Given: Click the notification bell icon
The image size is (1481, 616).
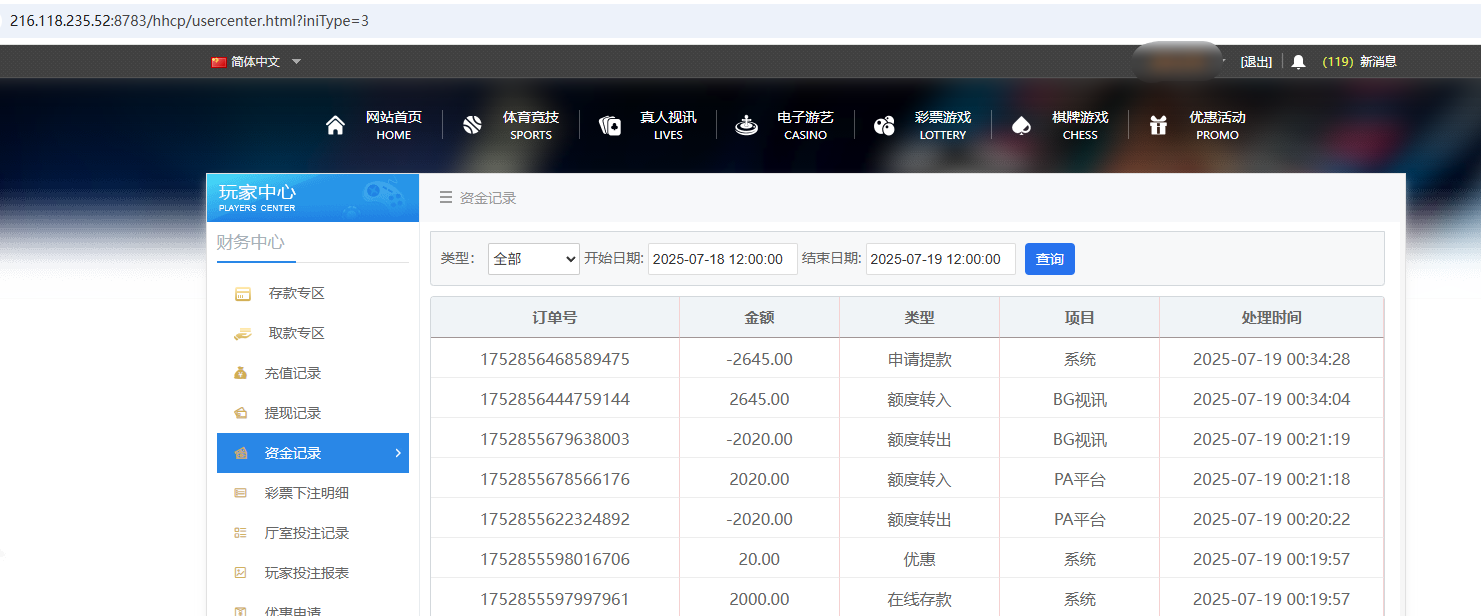Looking at the screenshot, I should 1297,61.
